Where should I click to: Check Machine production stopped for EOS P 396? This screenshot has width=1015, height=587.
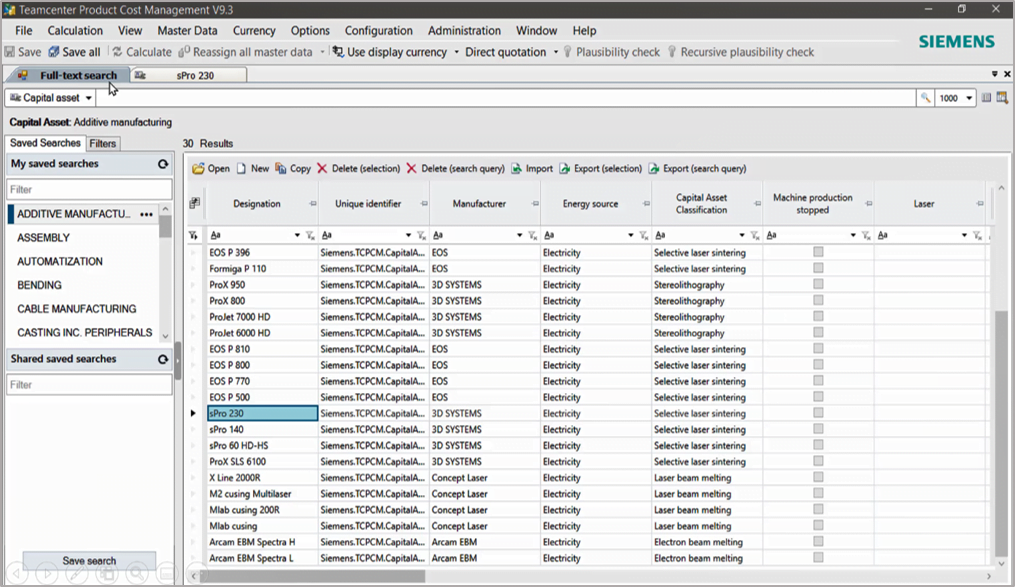pos(818,253)
